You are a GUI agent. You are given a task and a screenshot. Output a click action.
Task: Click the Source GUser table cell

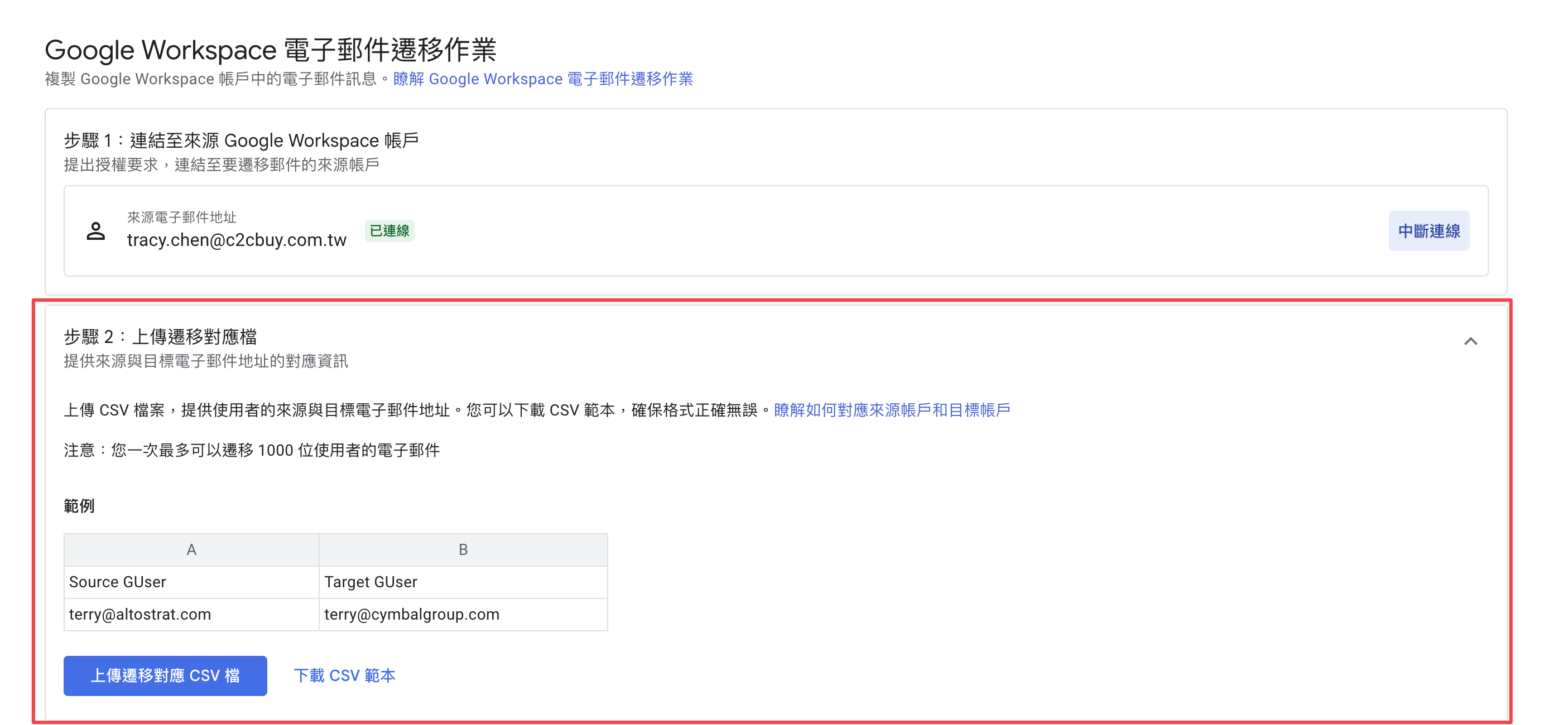click(x=191, y=582)
